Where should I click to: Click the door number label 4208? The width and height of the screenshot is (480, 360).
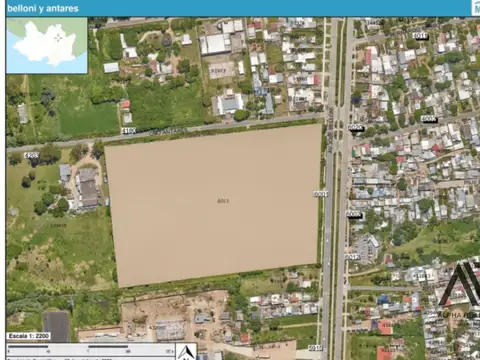[x=32, y=155]
